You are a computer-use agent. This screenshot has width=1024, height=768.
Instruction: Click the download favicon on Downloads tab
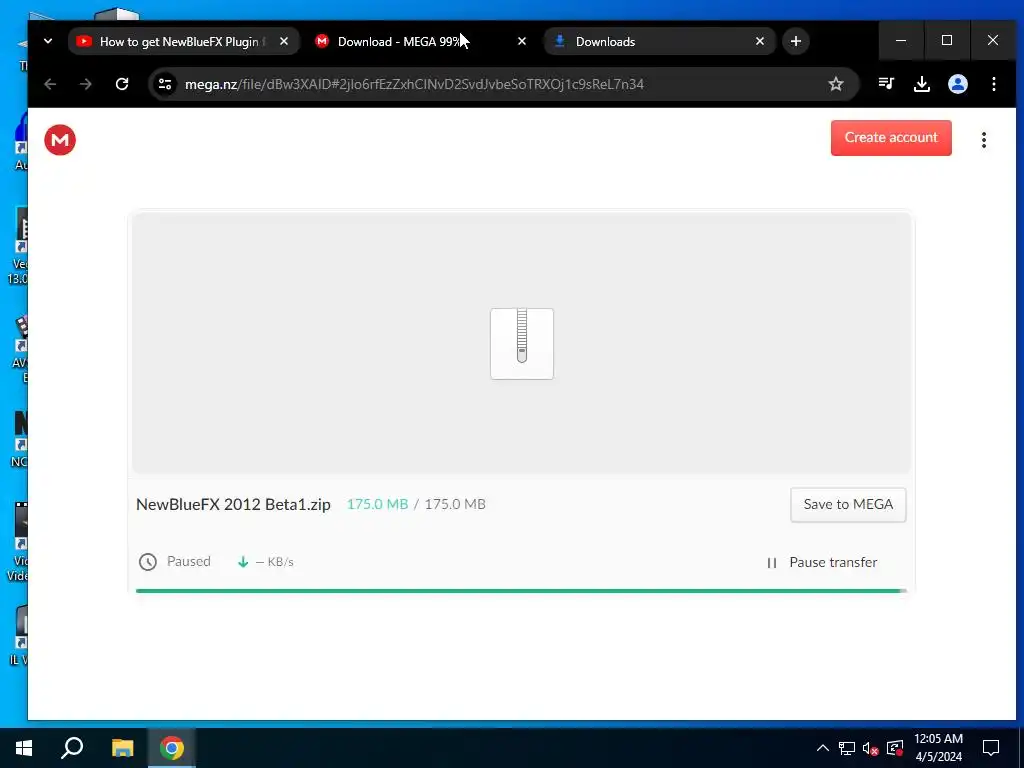[x=560, y=41]
